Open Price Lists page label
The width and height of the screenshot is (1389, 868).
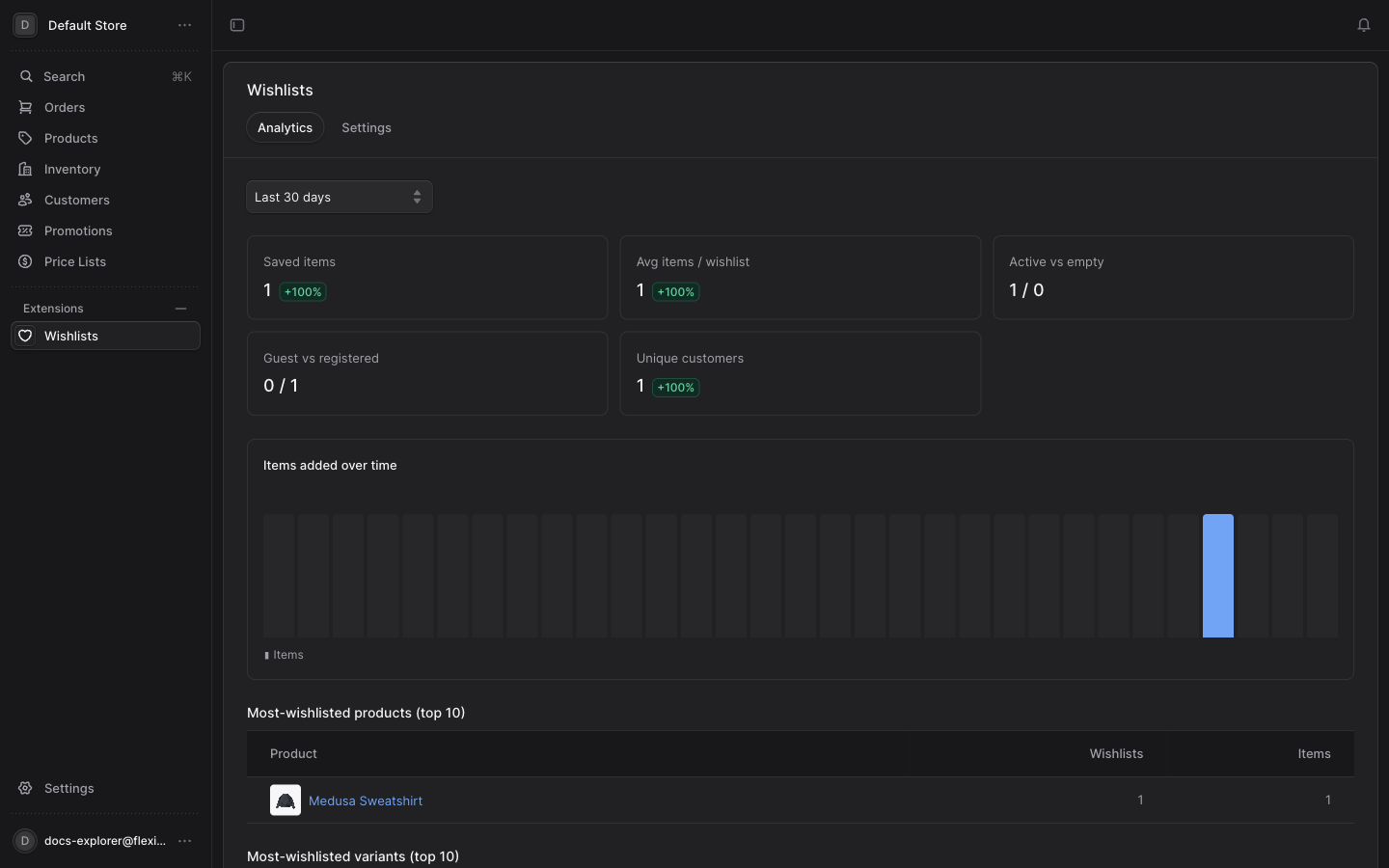(75, 261)
